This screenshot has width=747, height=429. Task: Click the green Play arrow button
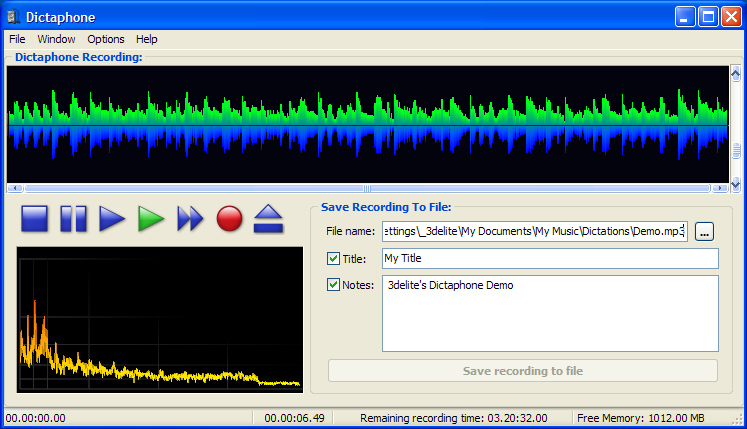pos(151,219)
